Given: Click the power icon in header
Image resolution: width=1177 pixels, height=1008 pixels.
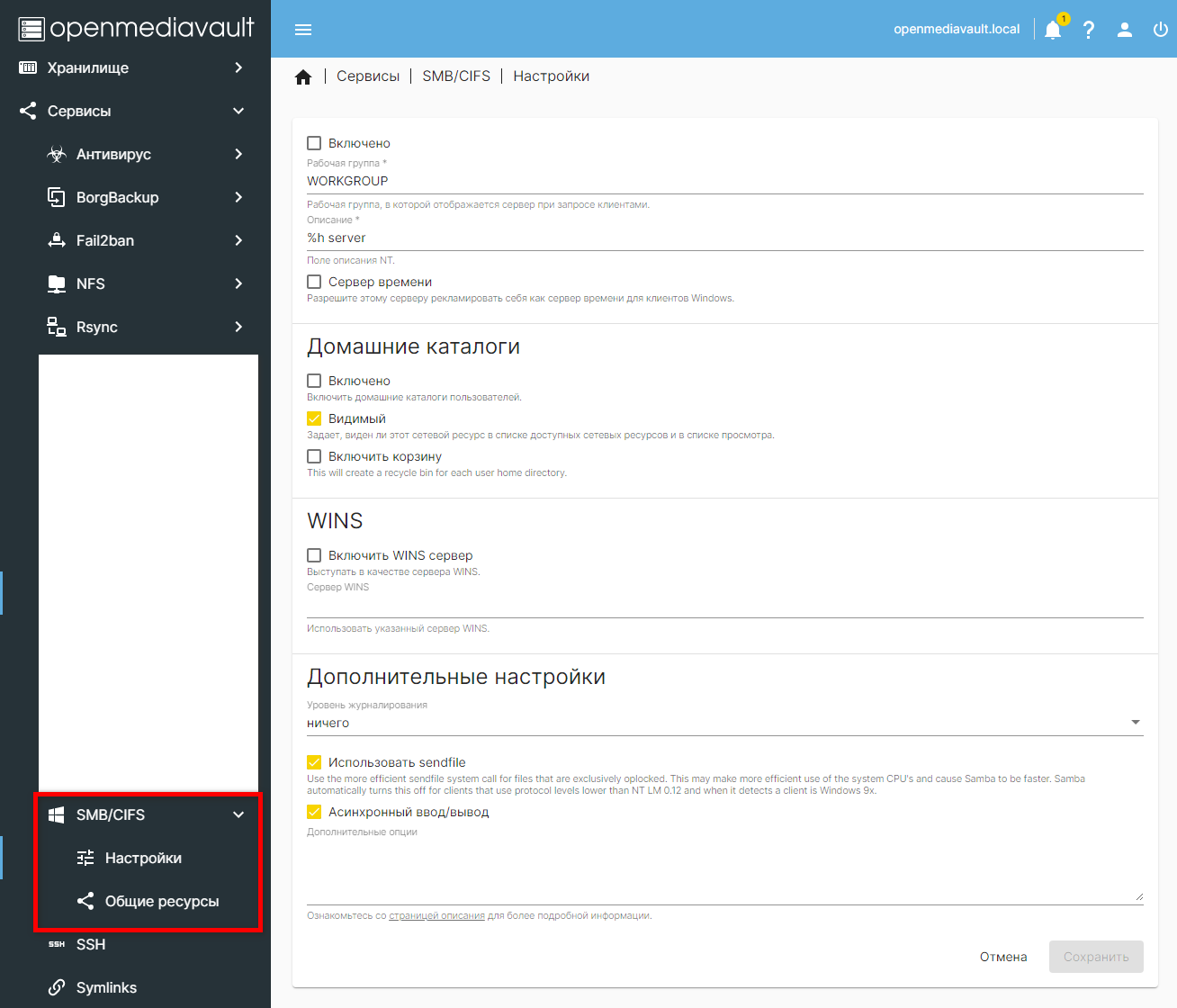Looking at the screenshot, I should pyautogui.click(x=1161, y=30).
